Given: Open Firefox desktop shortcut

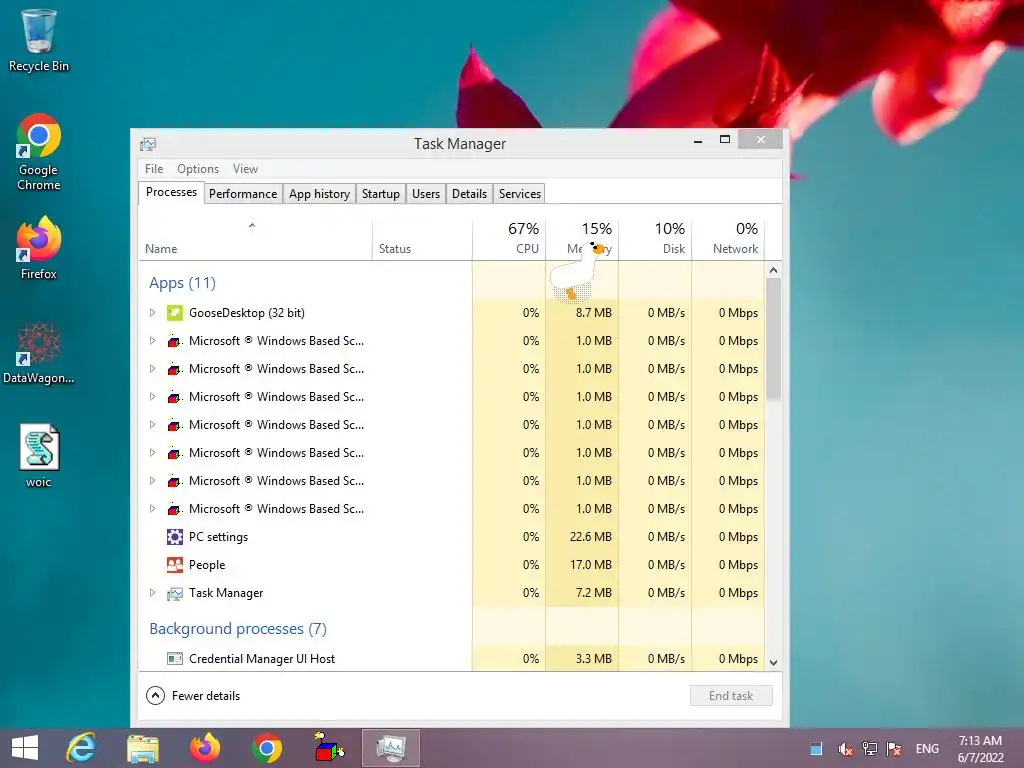Looking at the screenshot, I should coord(39,248).
